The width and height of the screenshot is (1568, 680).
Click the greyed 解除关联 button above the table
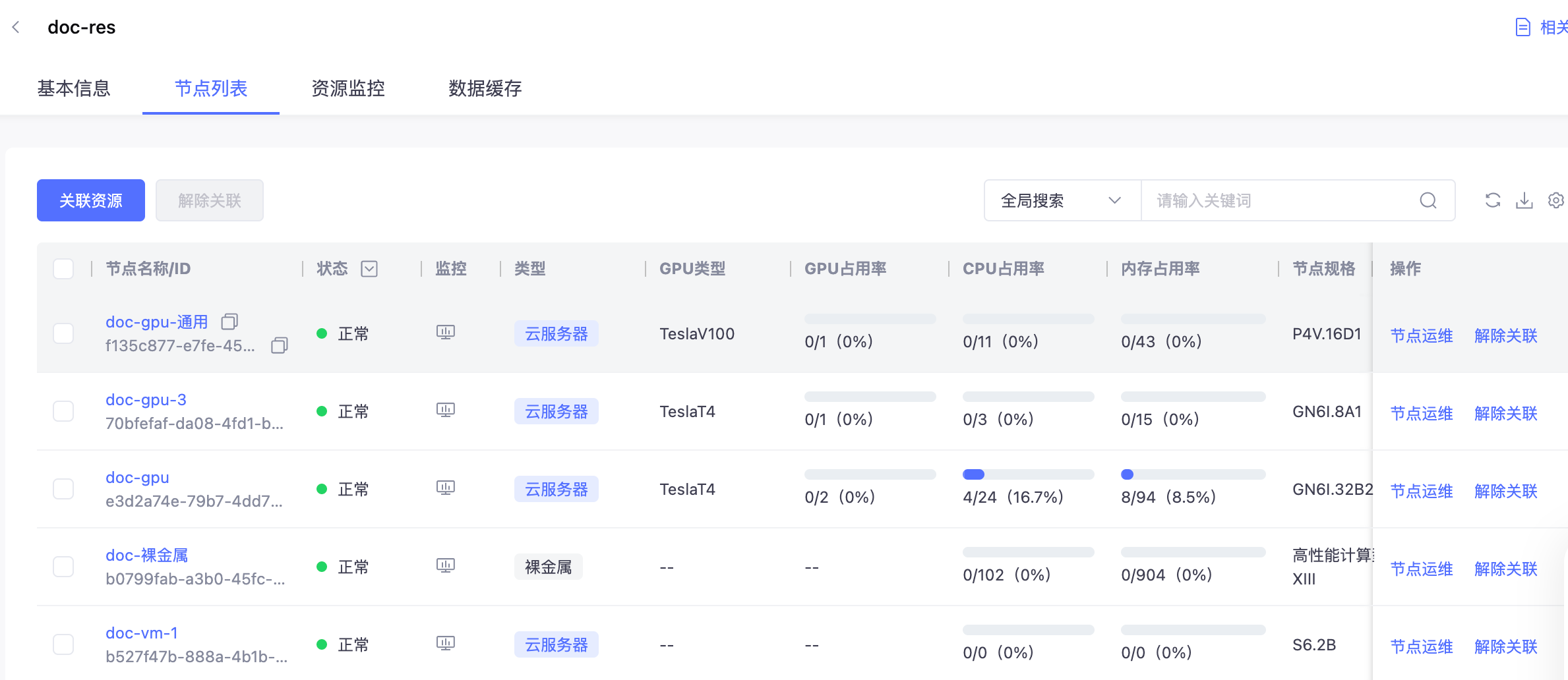(210, 200)
